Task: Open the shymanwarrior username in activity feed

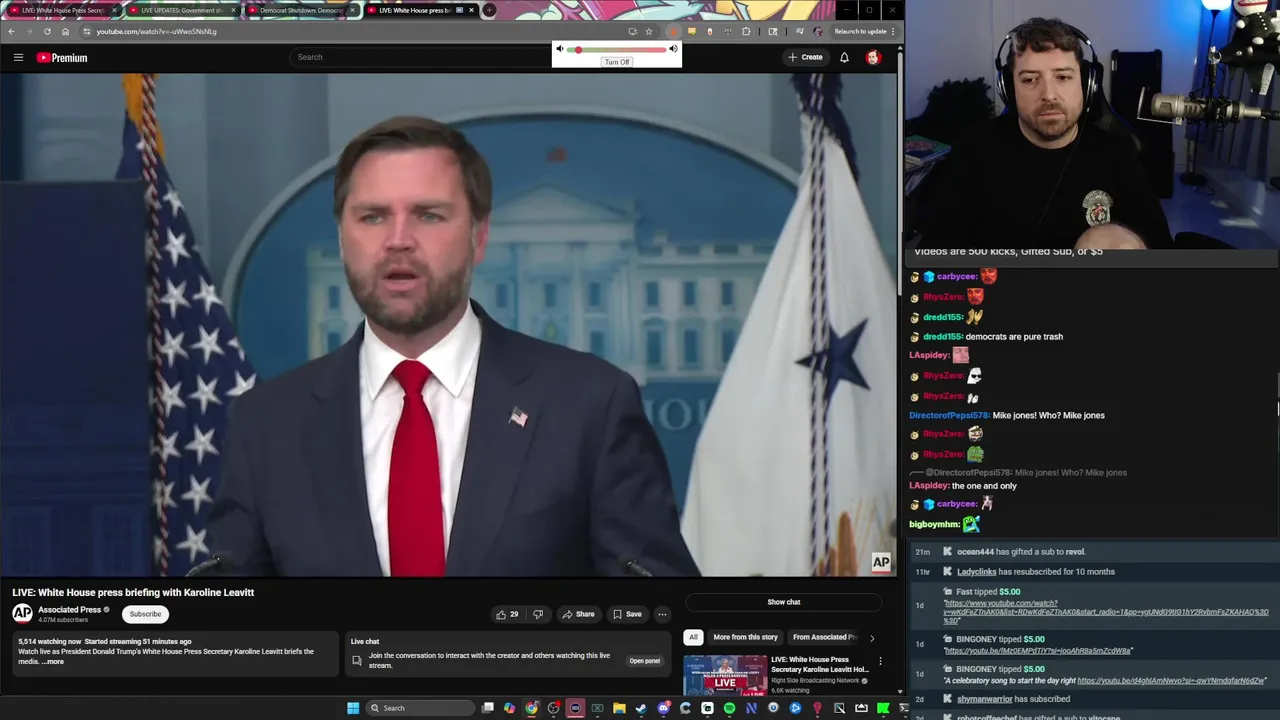Action: coord(985,699)
